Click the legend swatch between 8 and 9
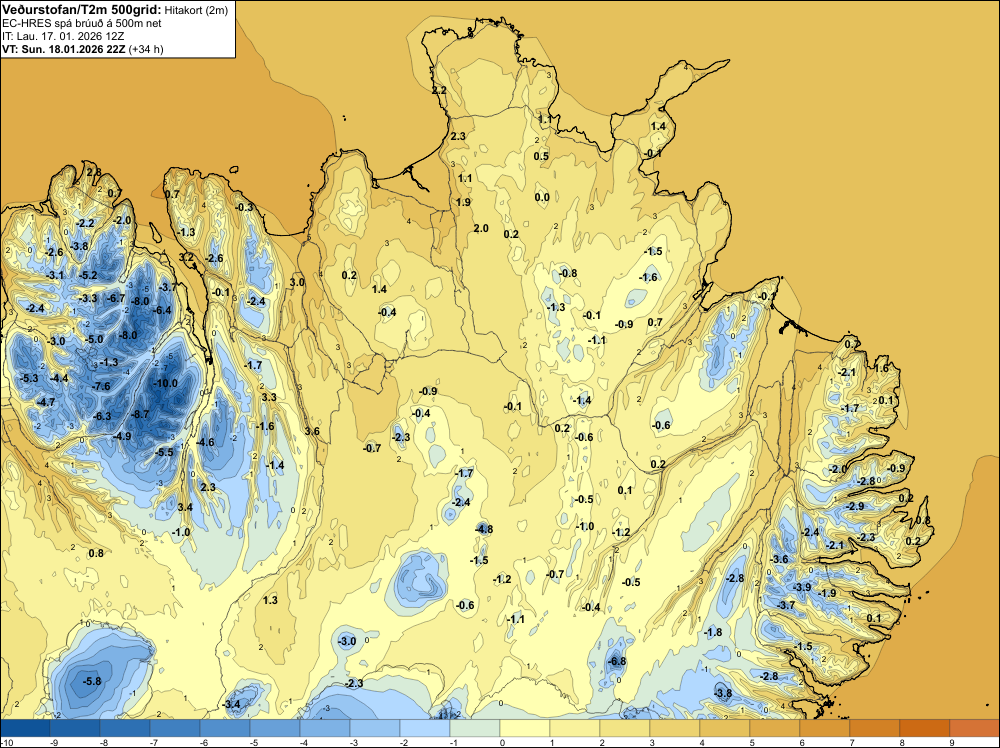 coord(925,728)
